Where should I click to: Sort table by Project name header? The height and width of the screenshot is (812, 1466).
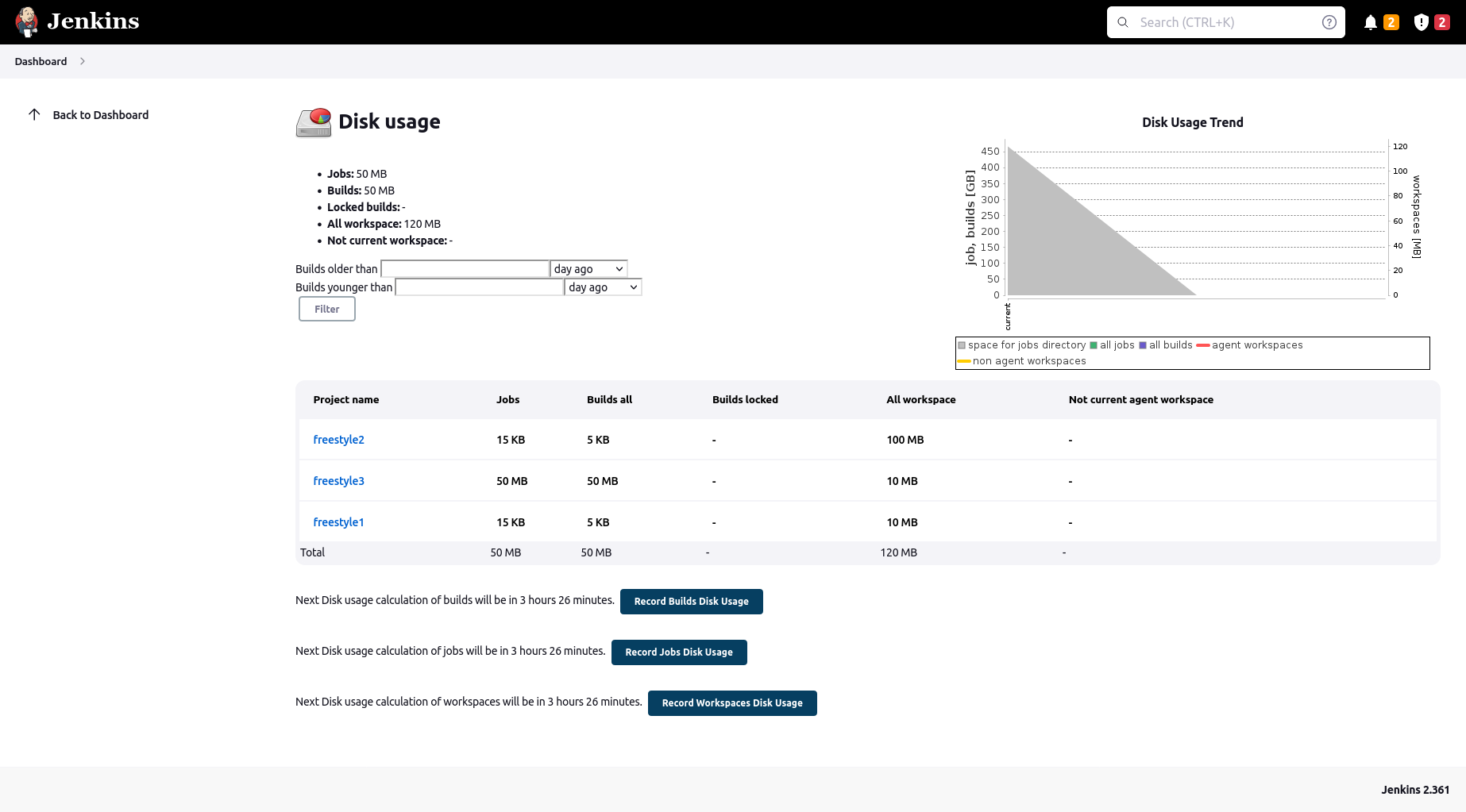click(345, 399)
